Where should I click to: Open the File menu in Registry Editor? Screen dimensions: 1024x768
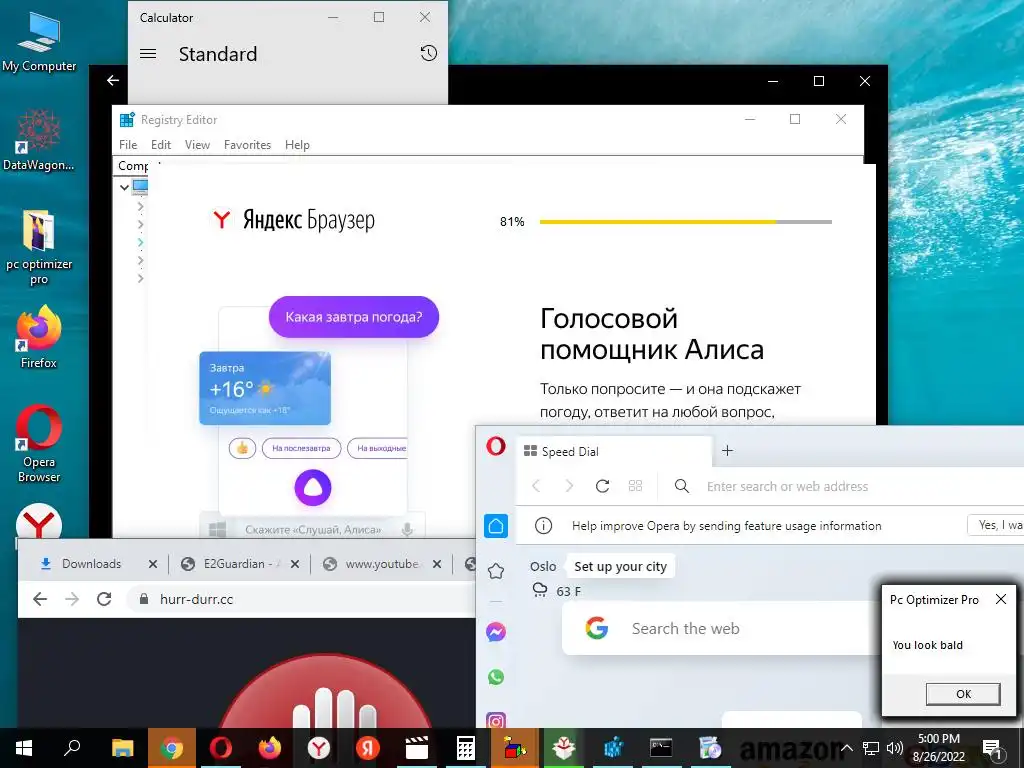[x=128, y=144]
